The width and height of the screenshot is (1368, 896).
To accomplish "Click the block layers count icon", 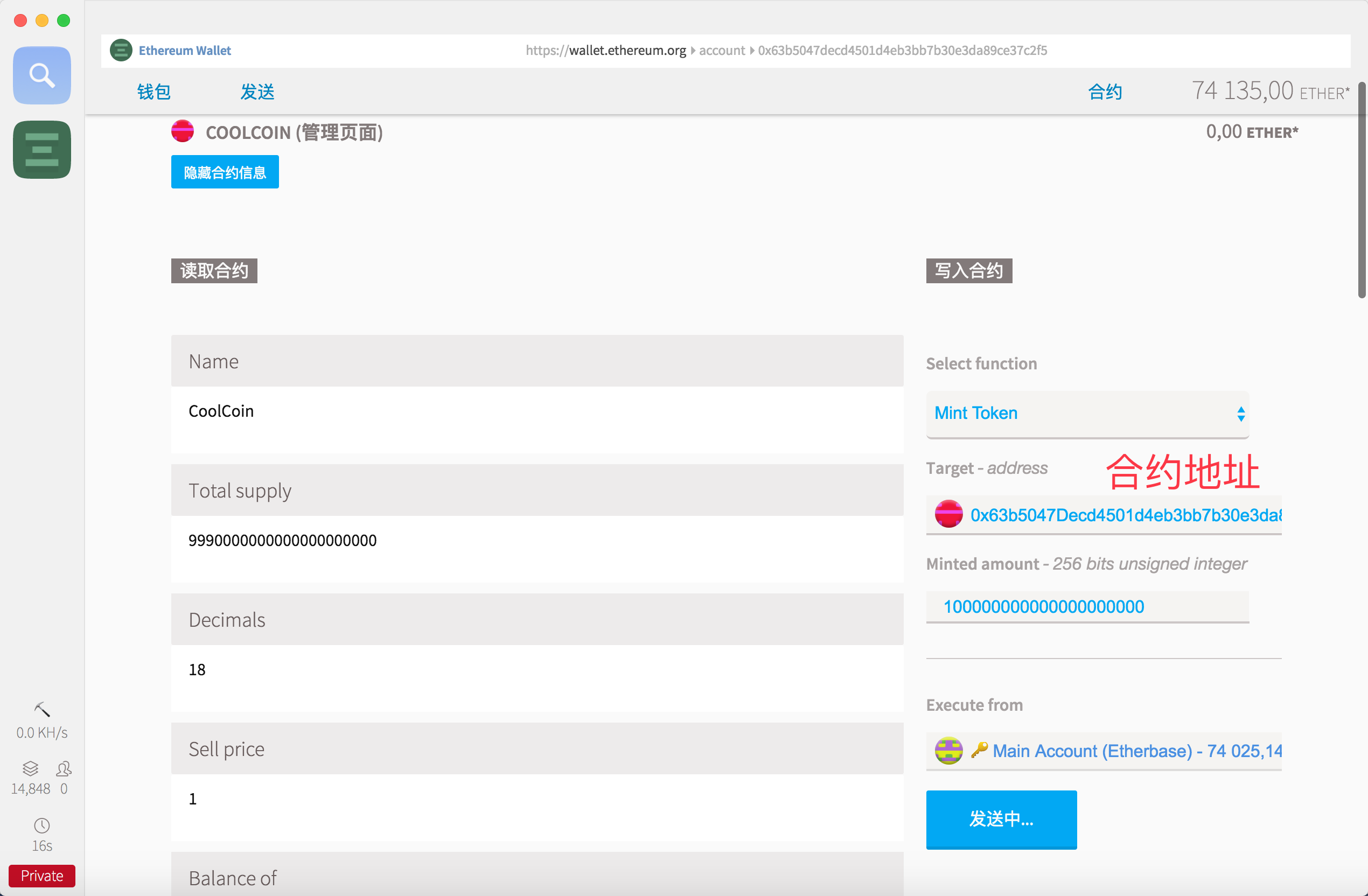I will tap(31, 768).
